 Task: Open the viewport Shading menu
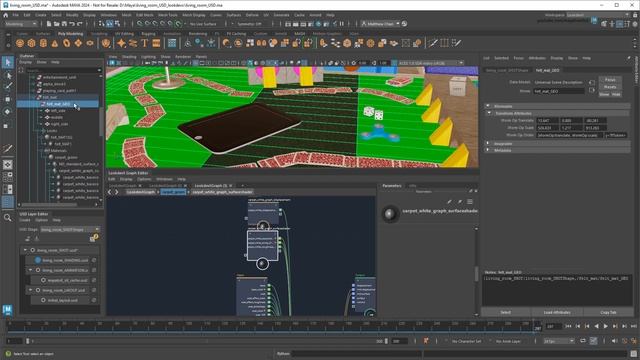[x=129, y=57]
